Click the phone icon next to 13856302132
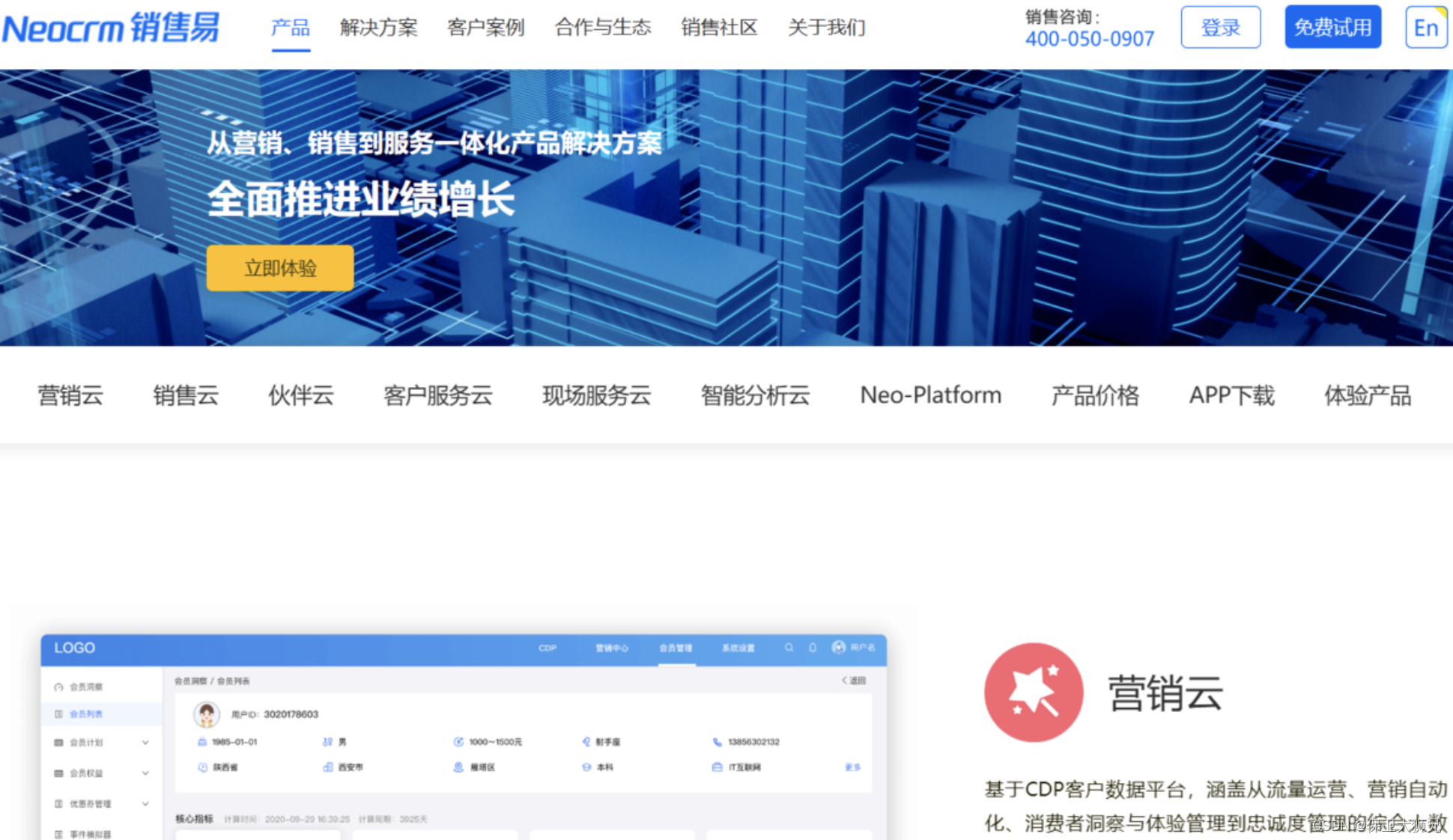The image size is (1453, 840). click(717, 742)
